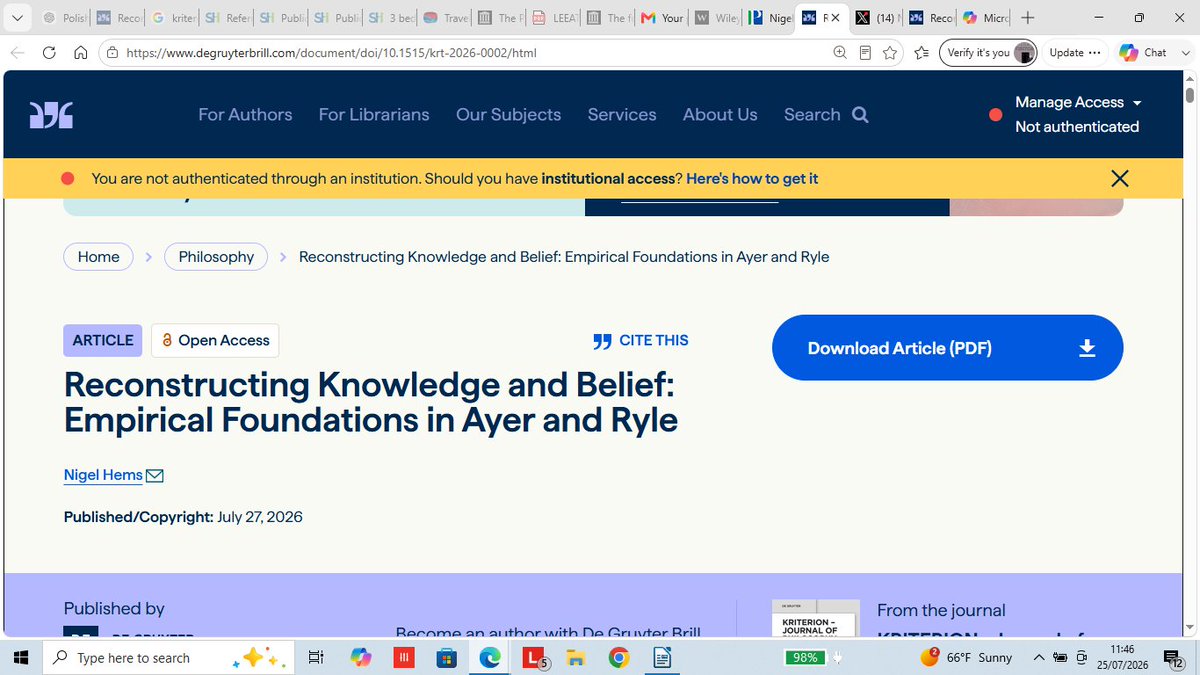Click the 'Not authenticated' status text

[x=1077, y=127]
